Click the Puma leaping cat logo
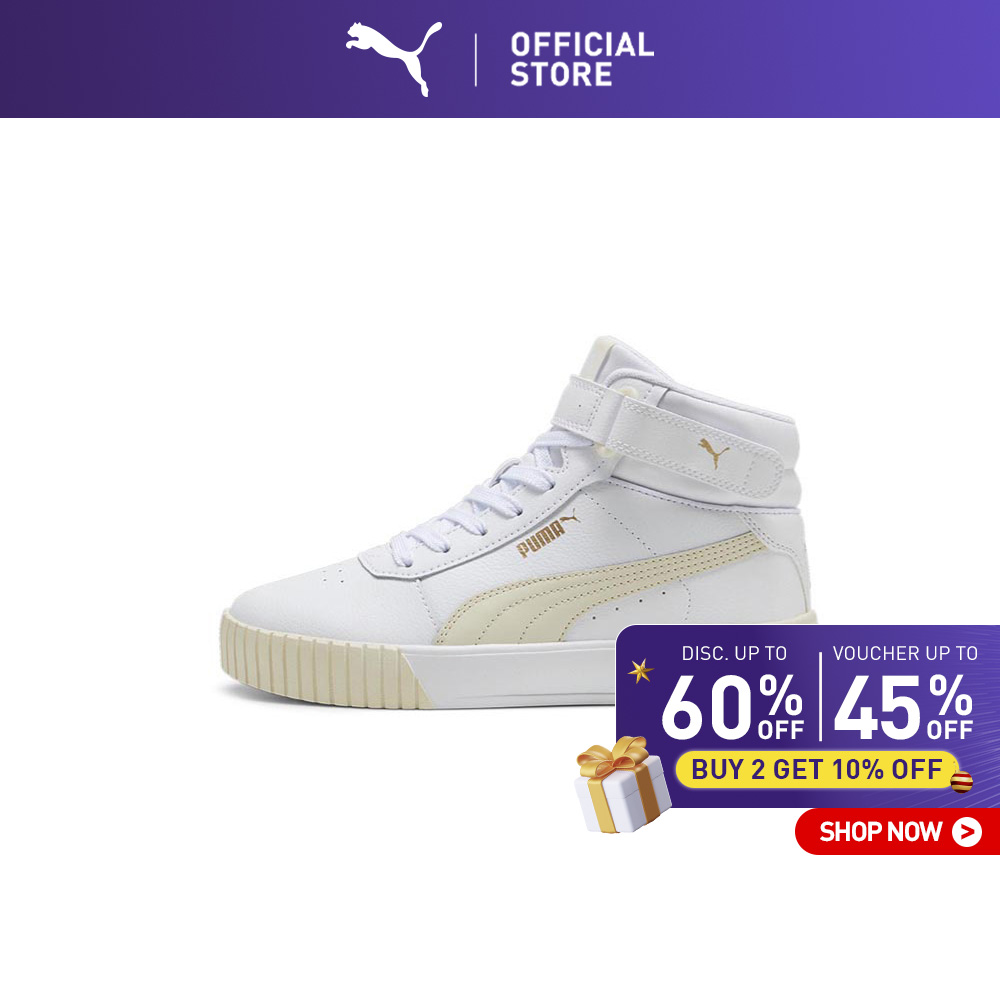This screenshot has height=1000, width=1000. pos(393,58)
